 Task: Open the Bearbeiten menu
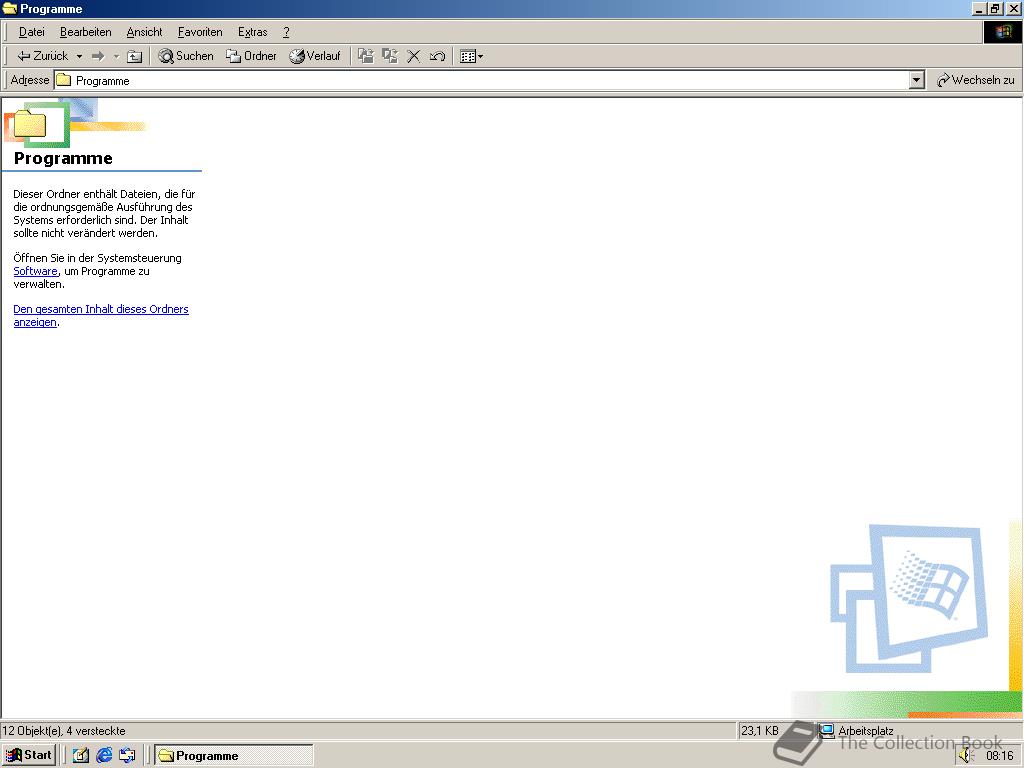coord(86,32)
